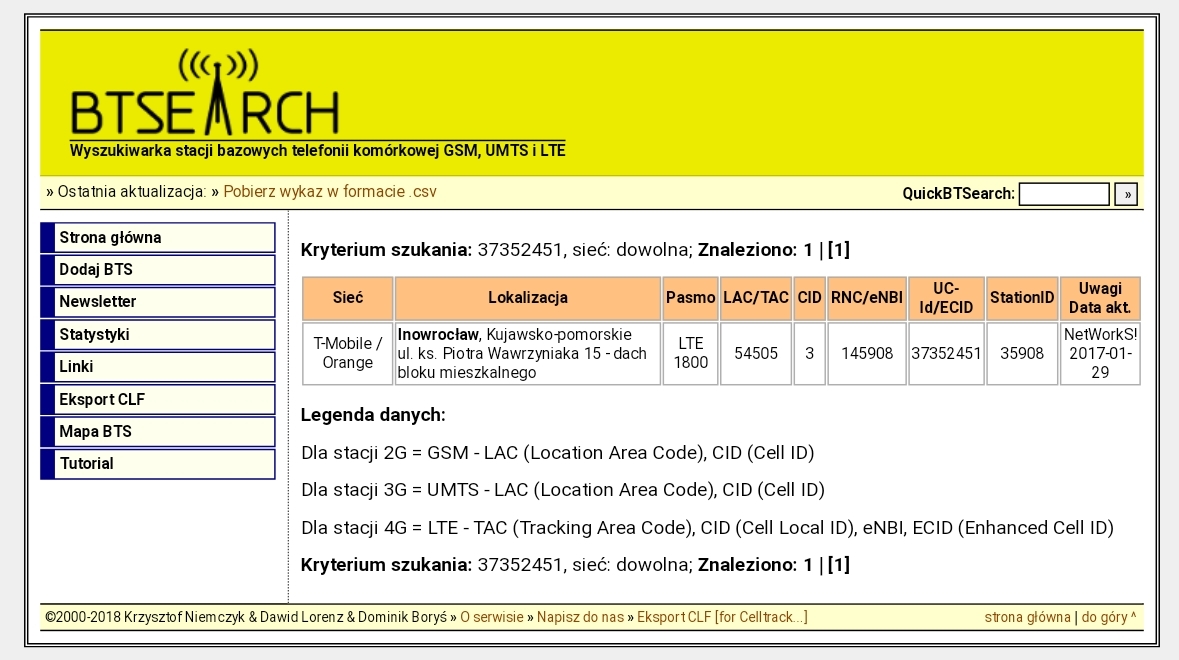The width and height of the screenshot is (1179, 660).
Task: Jump up with the do góry link
Action: pos(1108,617)
